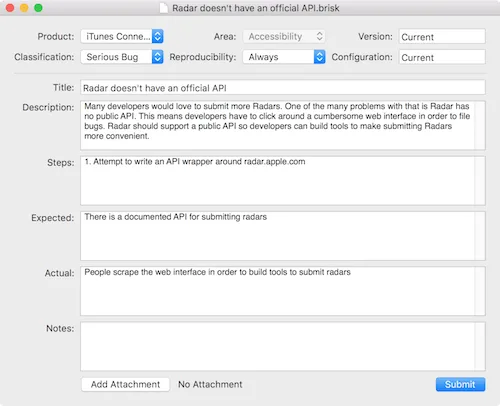Focus the Version text field
This screenshot has height=406, width=500.
point(442,37)
